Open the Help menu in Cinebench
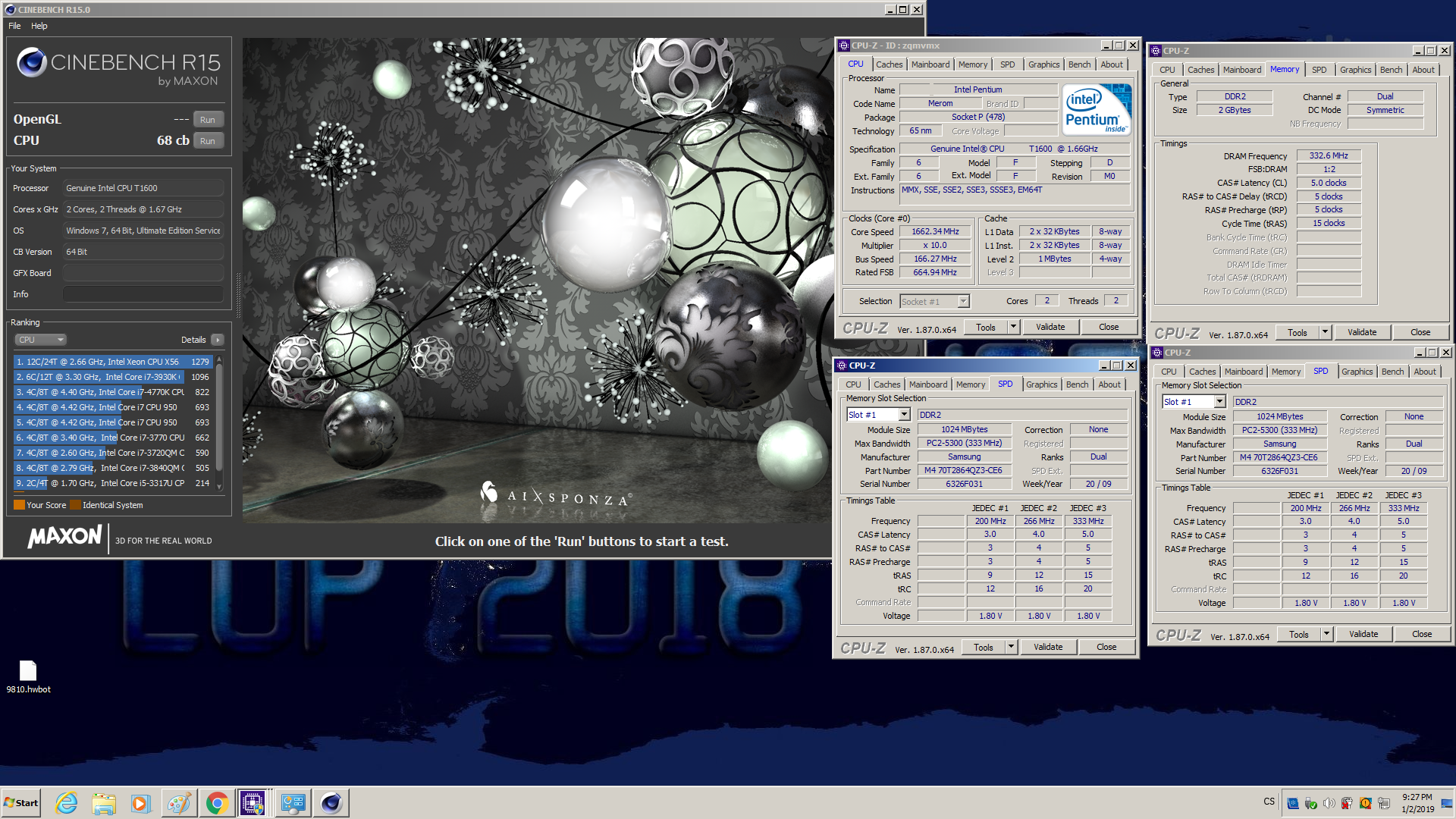 39,26
